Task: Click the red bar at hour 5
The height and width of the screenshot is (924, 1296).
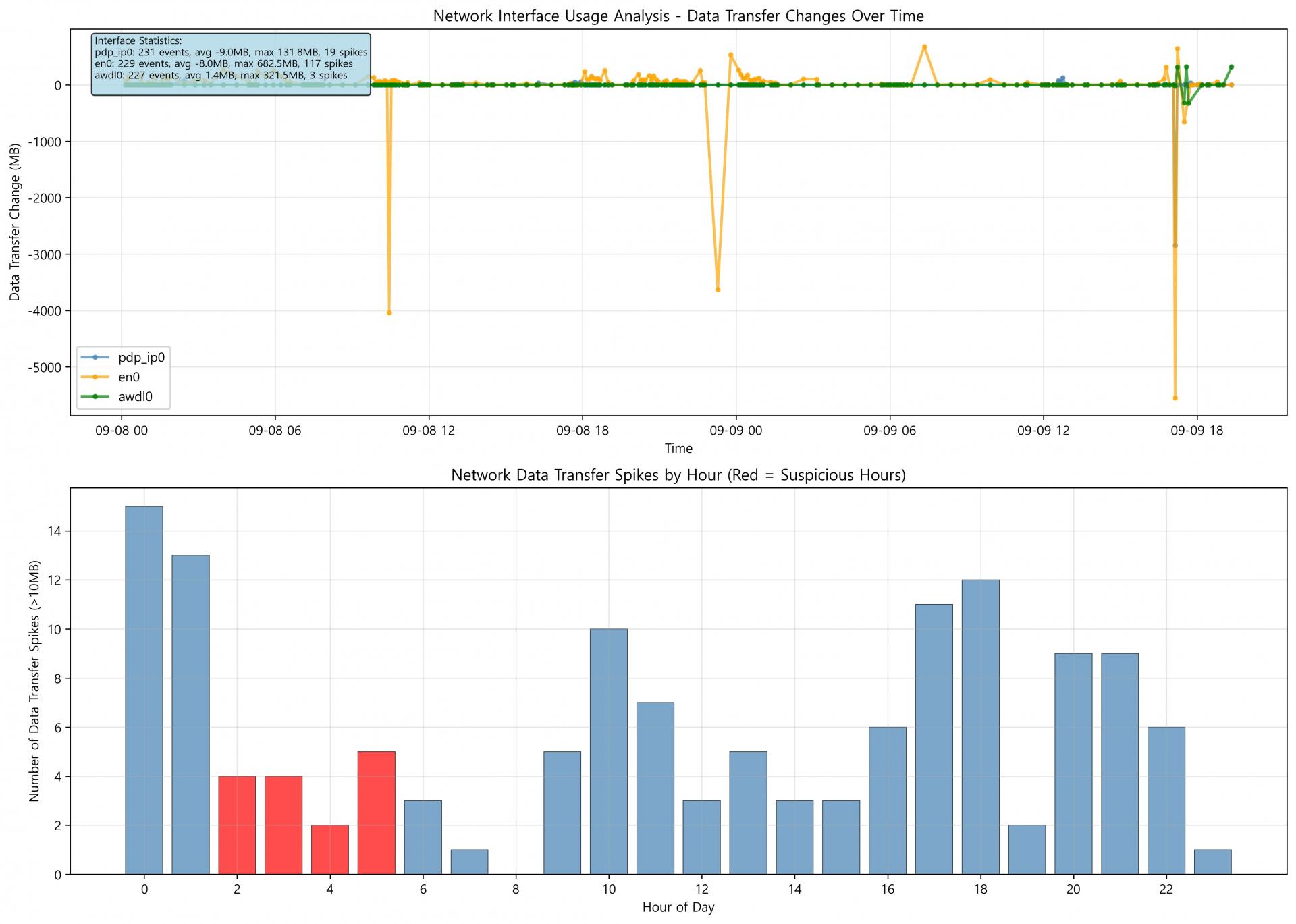Action: [377, 813]
